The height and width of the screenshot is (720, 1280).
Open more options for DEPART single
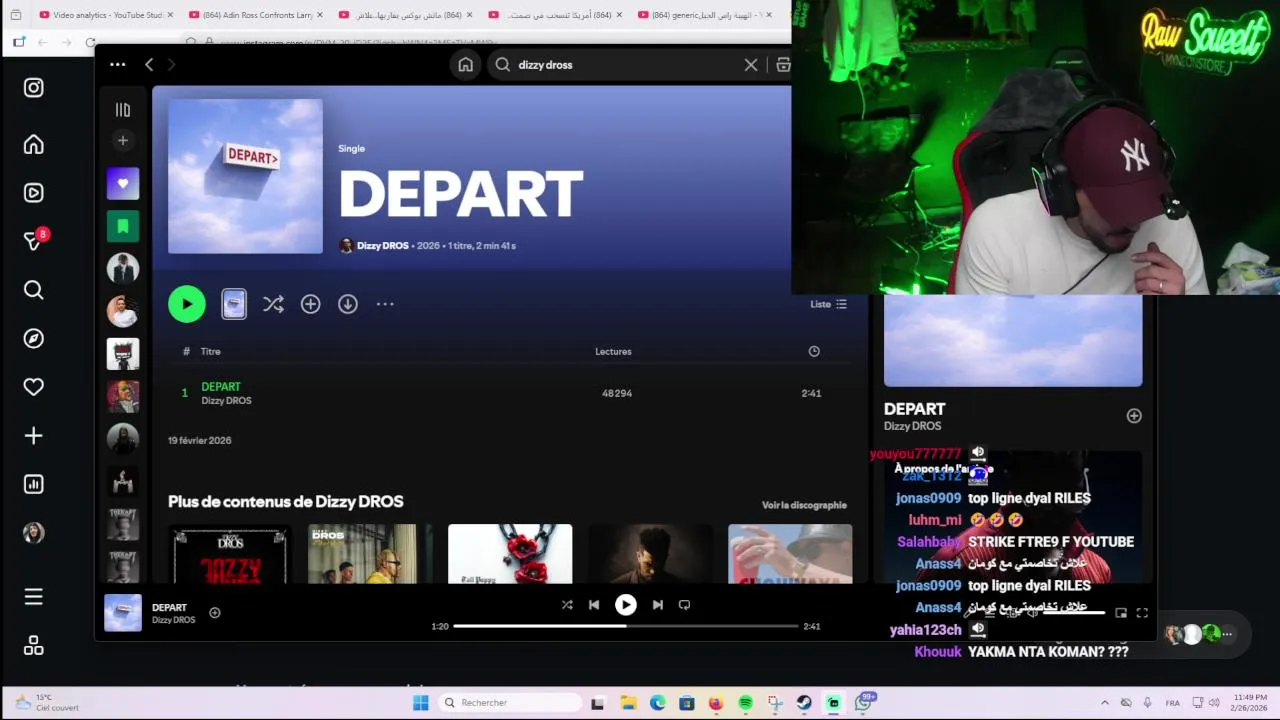385,304
